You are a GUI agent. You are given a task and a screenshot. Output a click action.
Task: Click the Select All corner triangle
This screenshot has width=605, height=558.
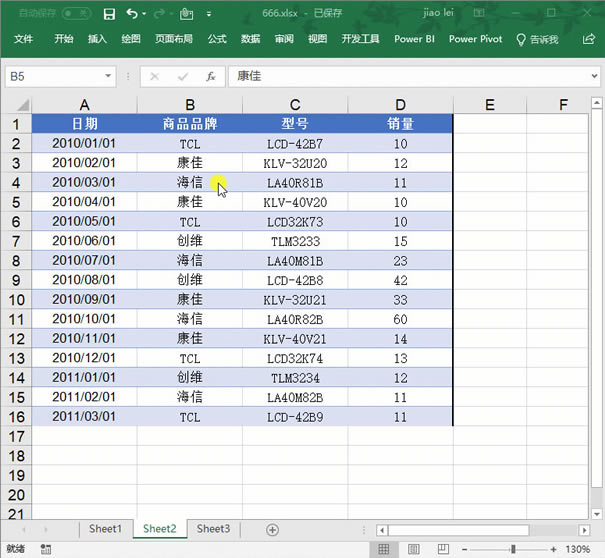pyautogui.click(x=23, y=105)
